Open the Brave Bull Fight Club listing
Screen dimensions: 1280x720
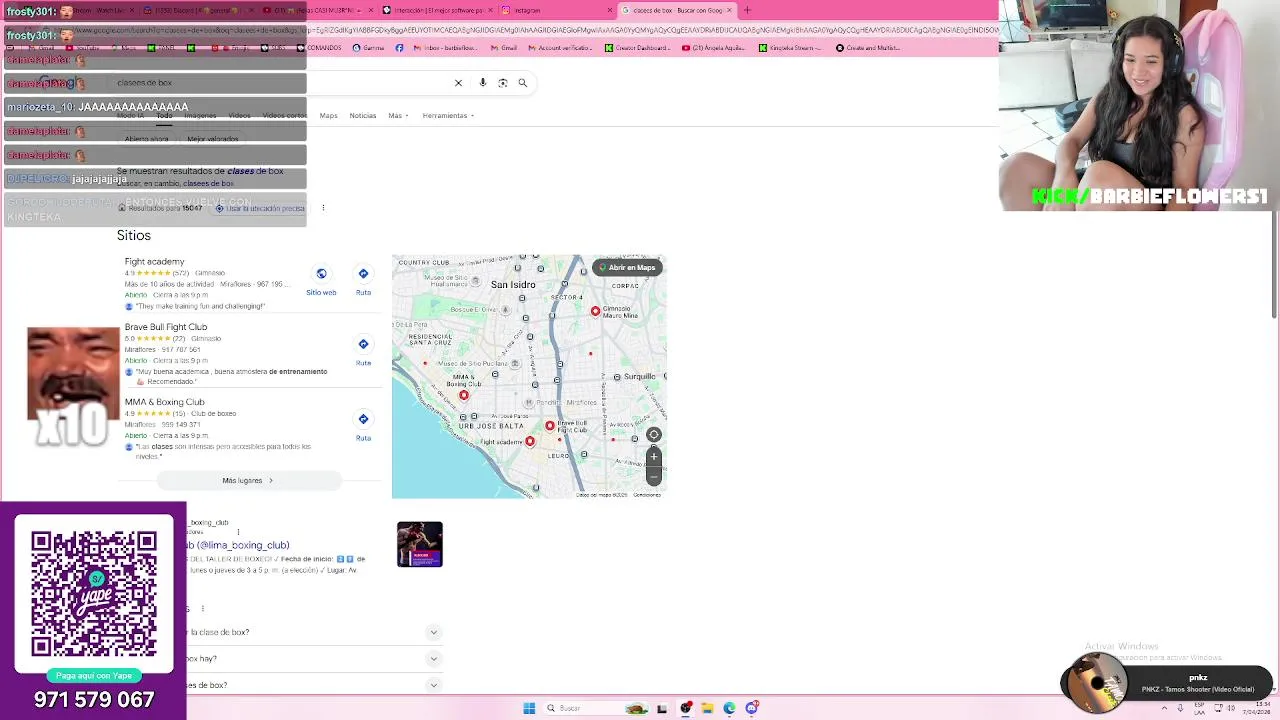(166, 327)
